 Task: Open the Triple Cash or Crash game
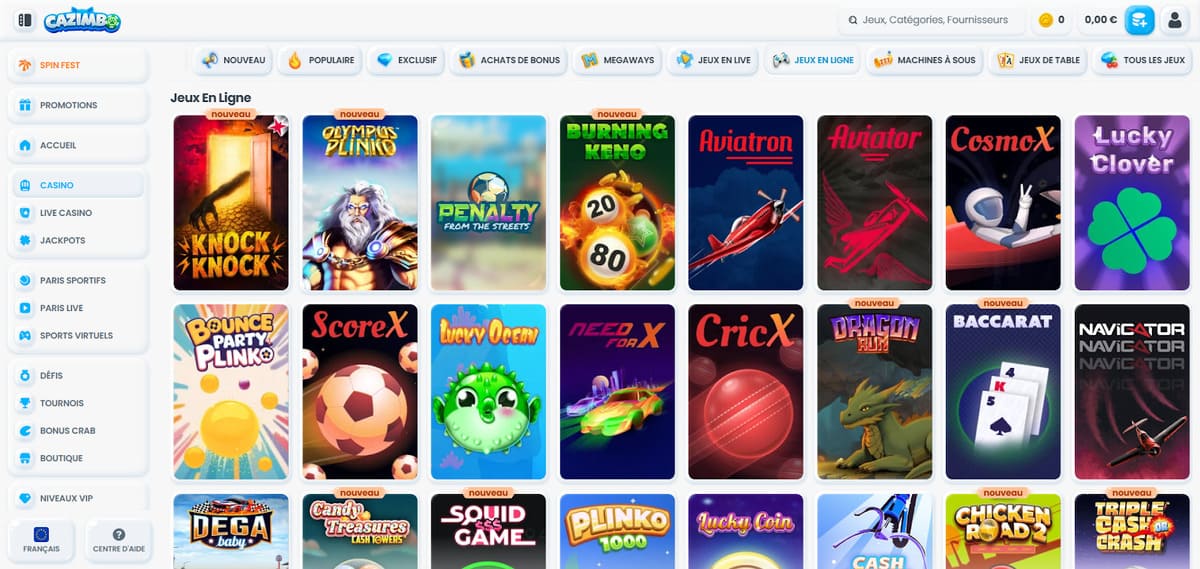[1132, 531]
